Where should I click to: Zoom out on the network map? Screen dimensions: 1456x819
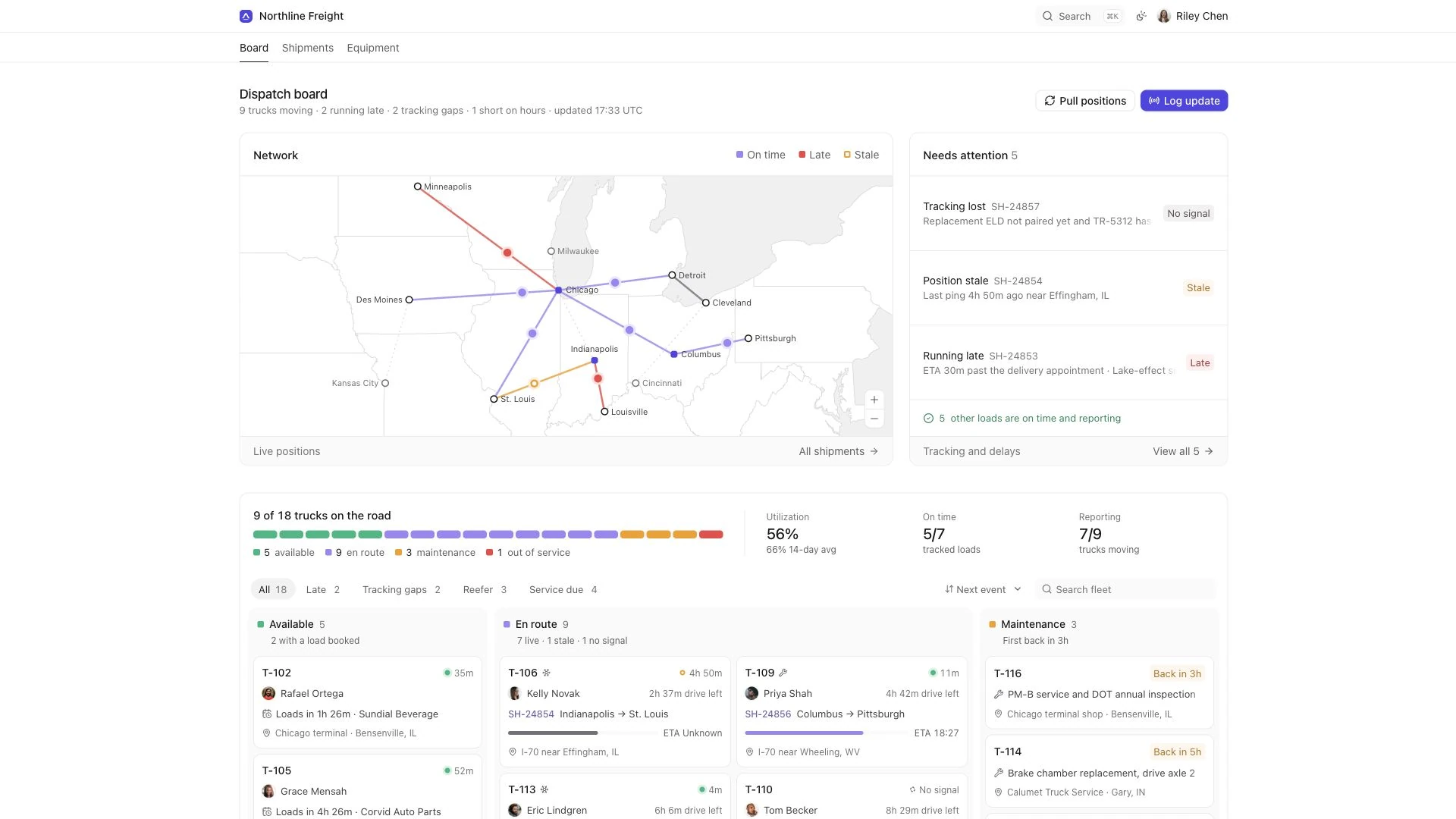[874, 419]
